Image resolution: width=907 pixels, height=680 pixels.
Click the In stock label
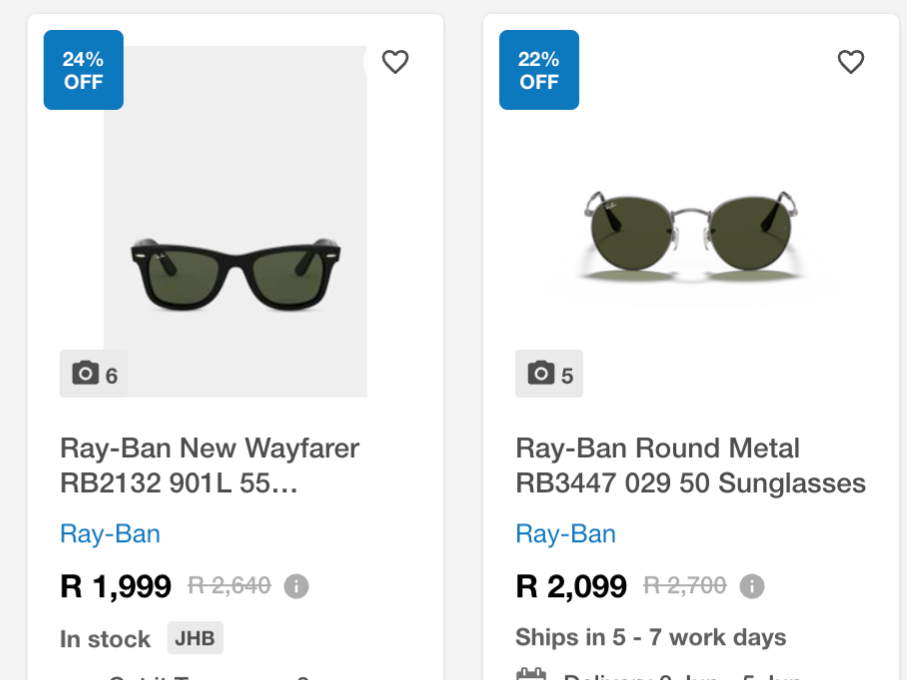[x=105, y=639]
